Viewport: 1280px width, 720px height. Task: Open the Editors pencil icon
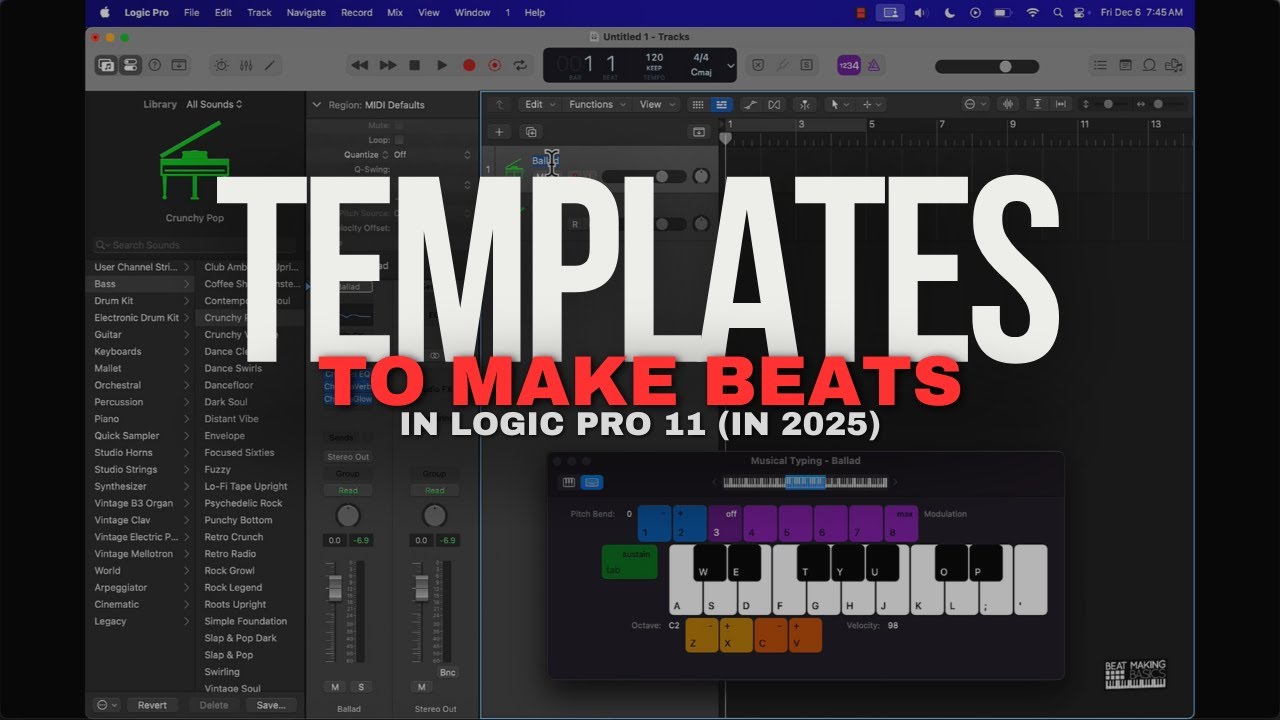click(269, 65)
